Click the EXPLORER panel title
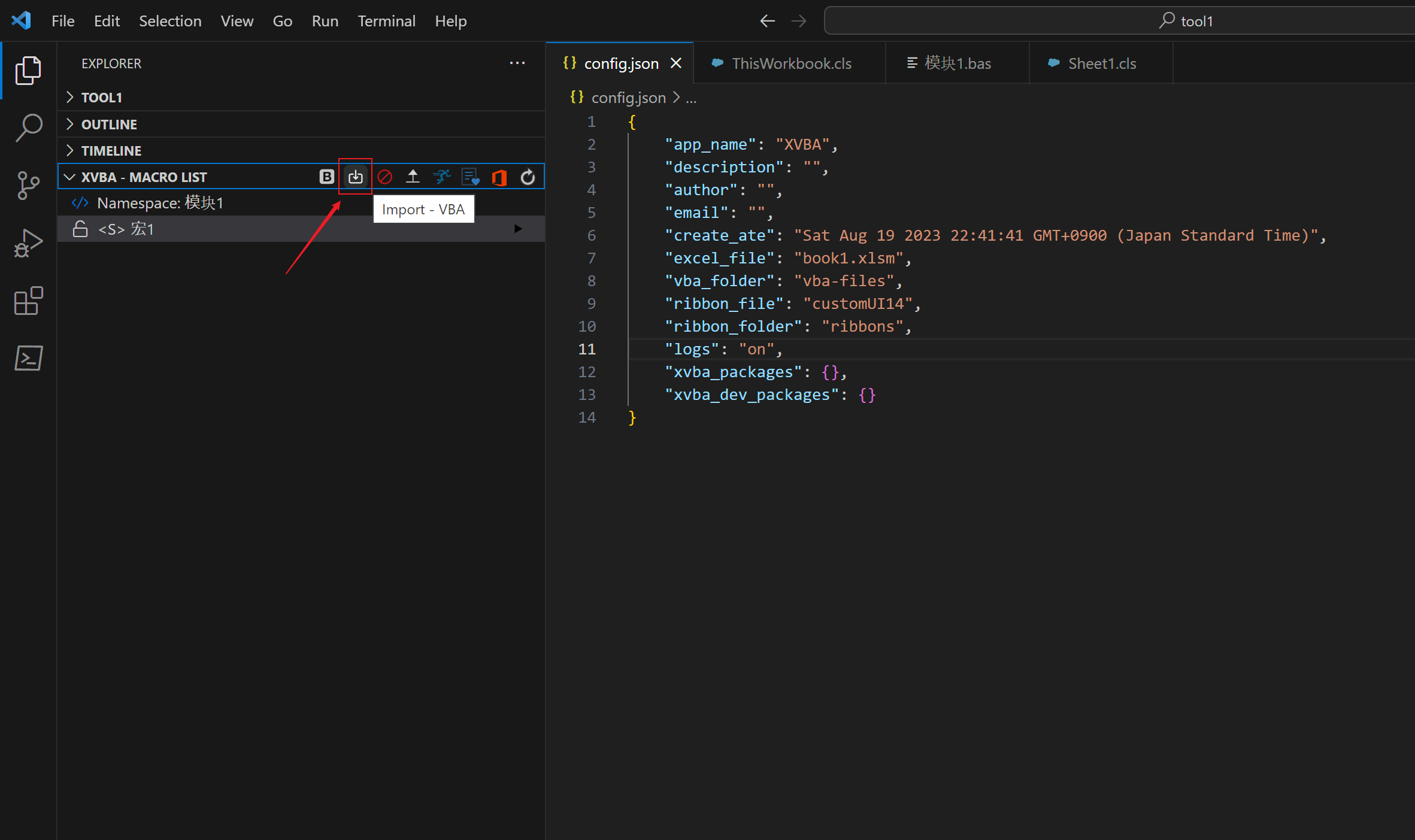Viewport: 1415px width, 840px height. pyautogui.click(x=111, y=63)
